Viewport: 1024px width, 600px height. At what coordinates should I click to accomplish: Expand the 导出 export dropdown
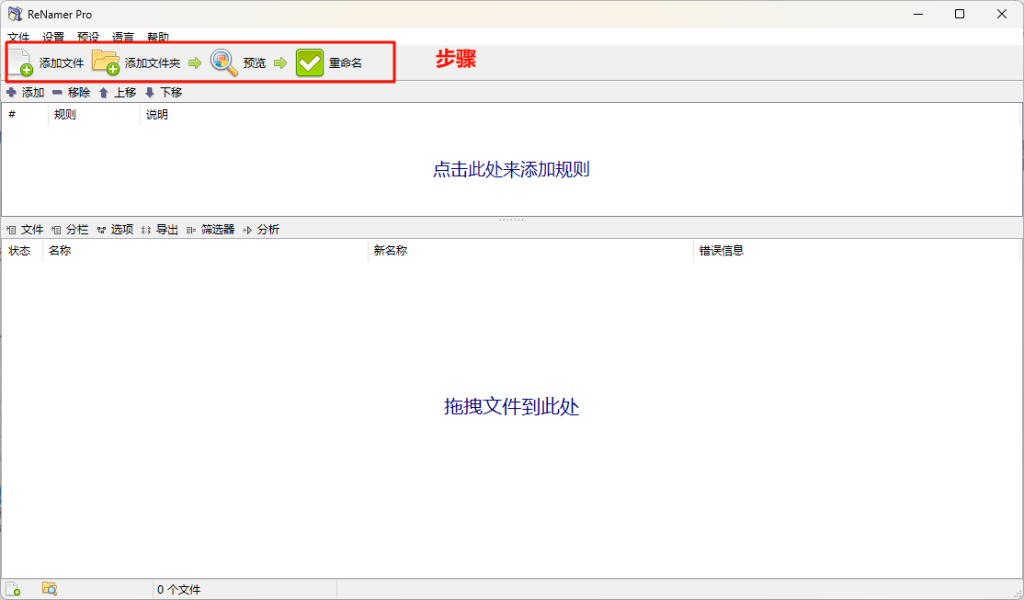click(x=160, y=229)
